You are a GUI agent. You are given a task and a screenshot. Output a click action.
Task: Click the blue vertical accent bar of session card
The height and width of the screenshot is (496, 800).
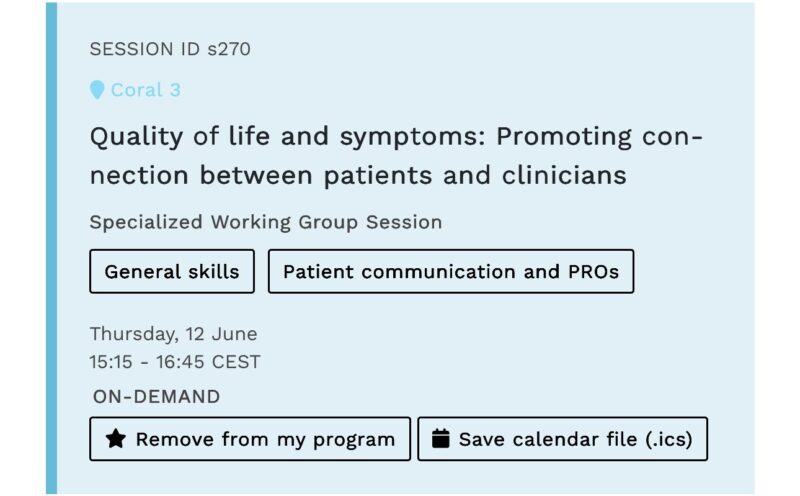pos(52,248)
